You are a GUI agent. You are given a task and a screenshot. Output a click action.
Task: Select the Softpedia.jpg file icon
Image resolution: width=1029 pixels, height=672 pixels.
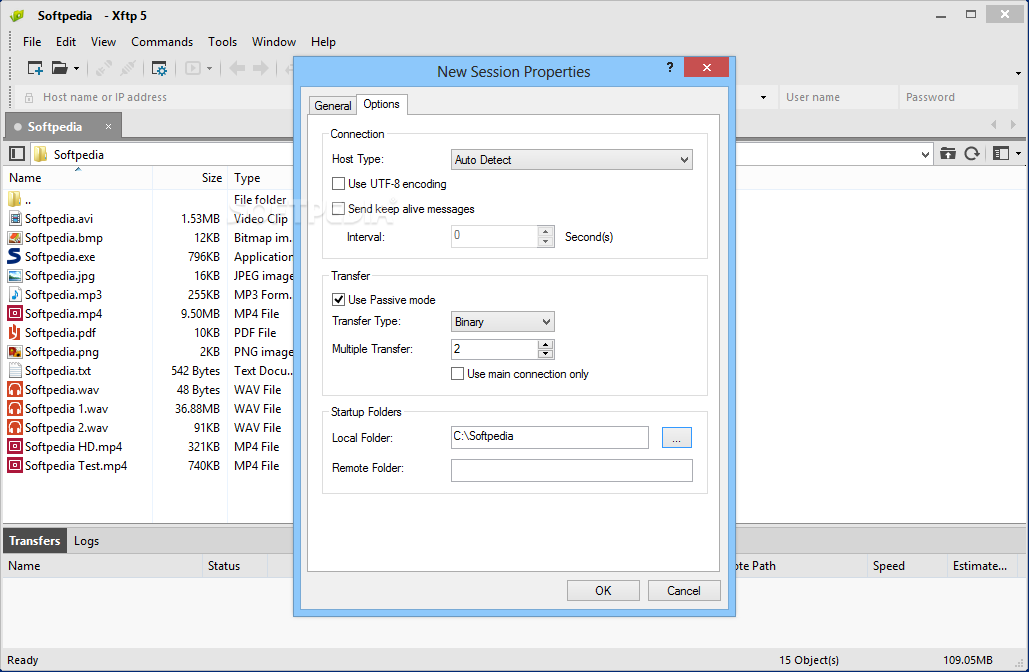15,276
